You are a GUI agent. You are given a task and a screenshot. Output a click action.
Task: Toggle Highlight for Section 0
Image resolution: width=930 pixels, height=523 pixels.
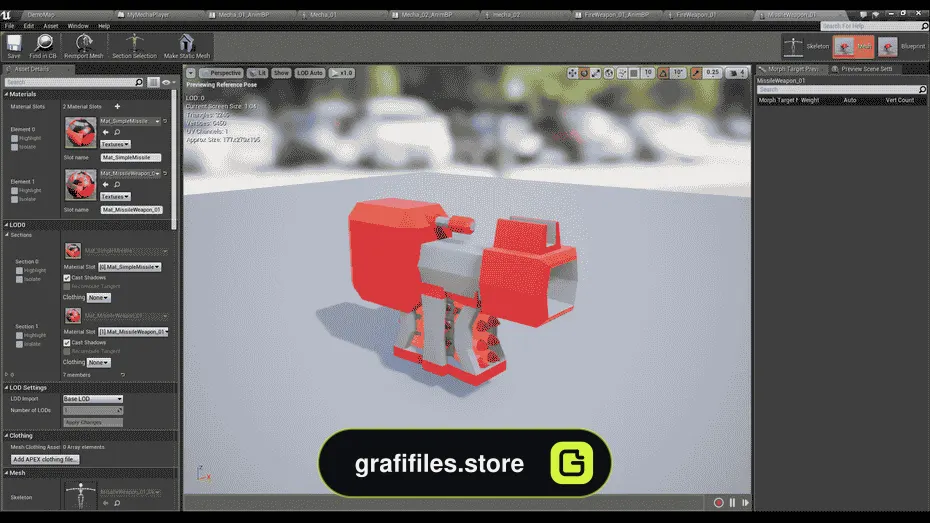click(x=19, y=270)
